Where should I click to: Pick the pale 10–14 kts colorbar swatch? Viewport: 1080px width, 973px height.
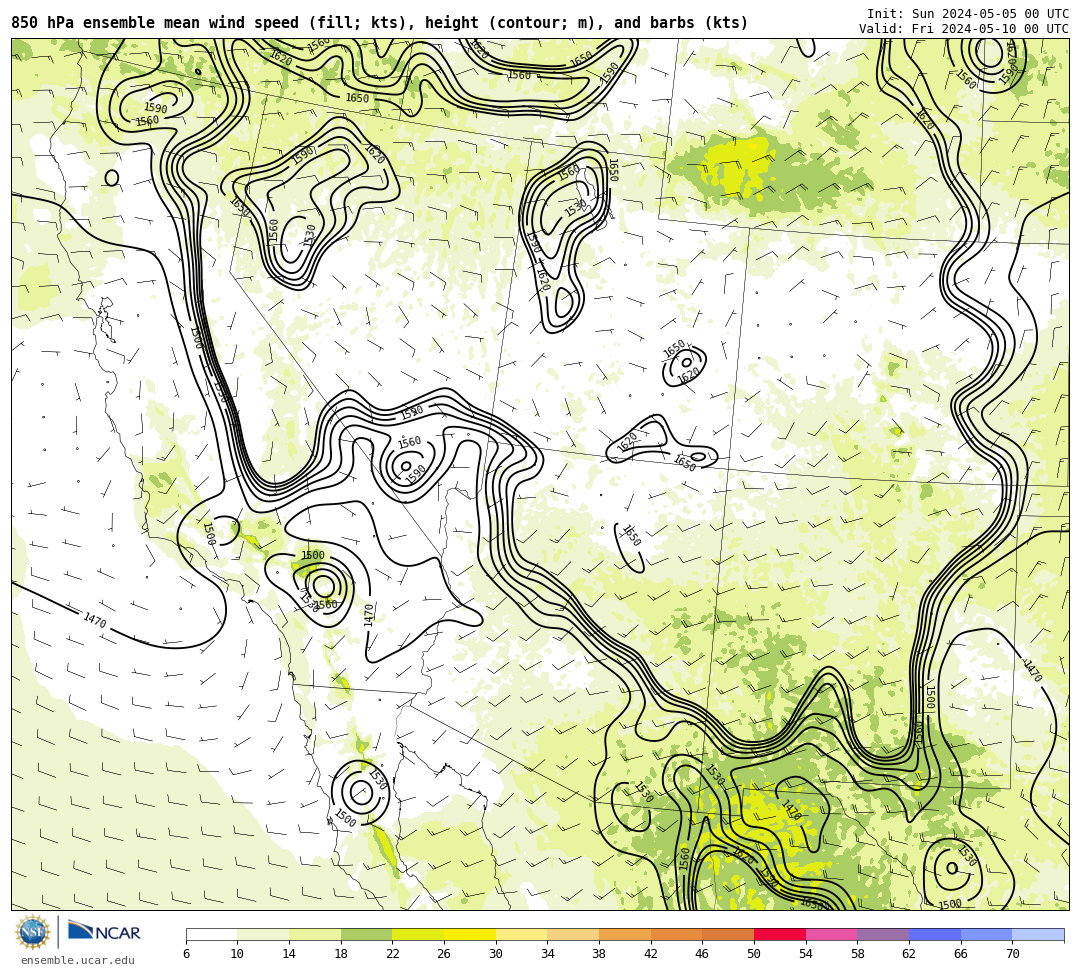point(263,934)
